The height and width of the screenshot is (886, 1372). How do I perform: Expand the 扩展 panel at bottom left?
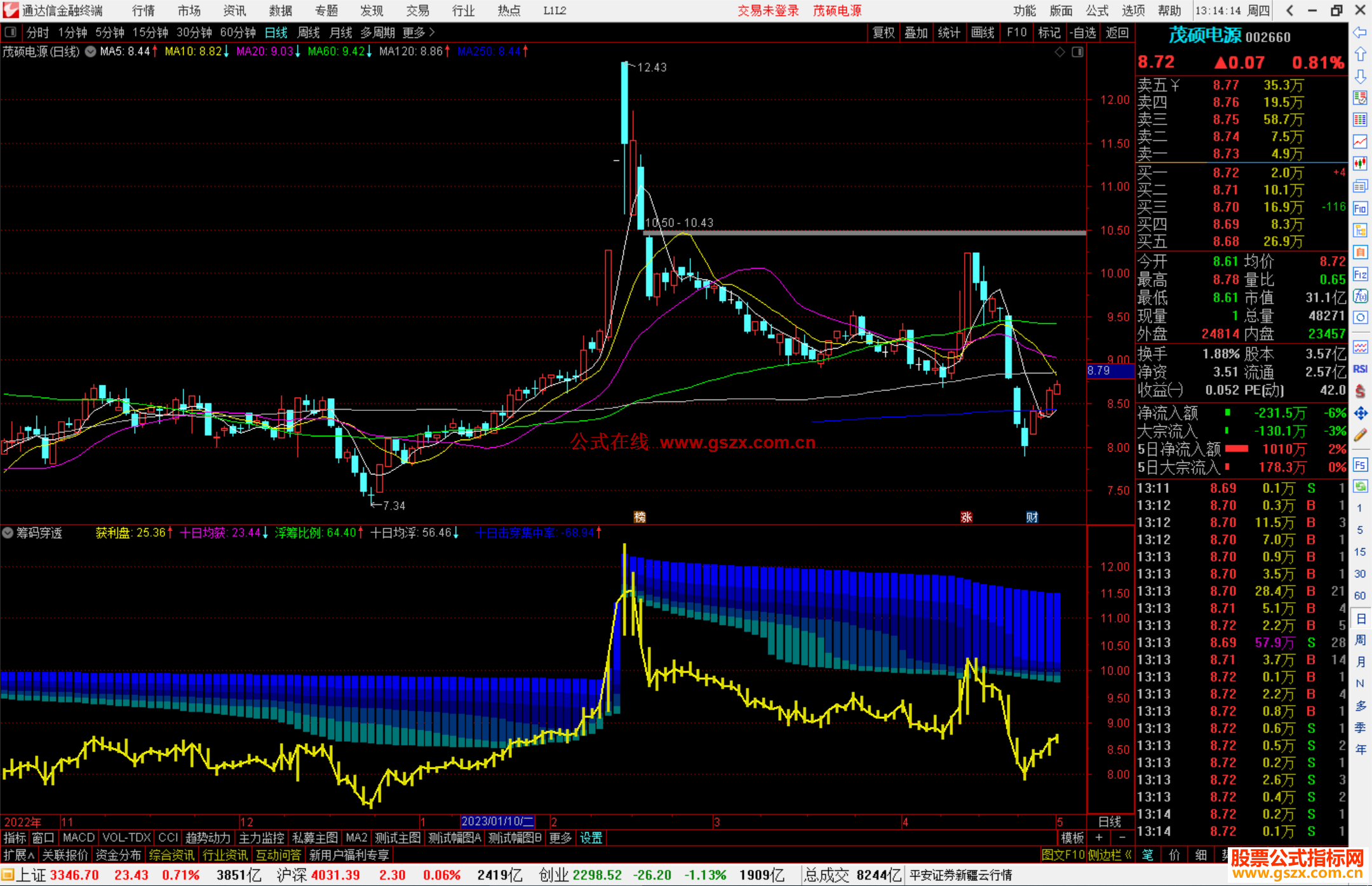(x=20, y=855)
